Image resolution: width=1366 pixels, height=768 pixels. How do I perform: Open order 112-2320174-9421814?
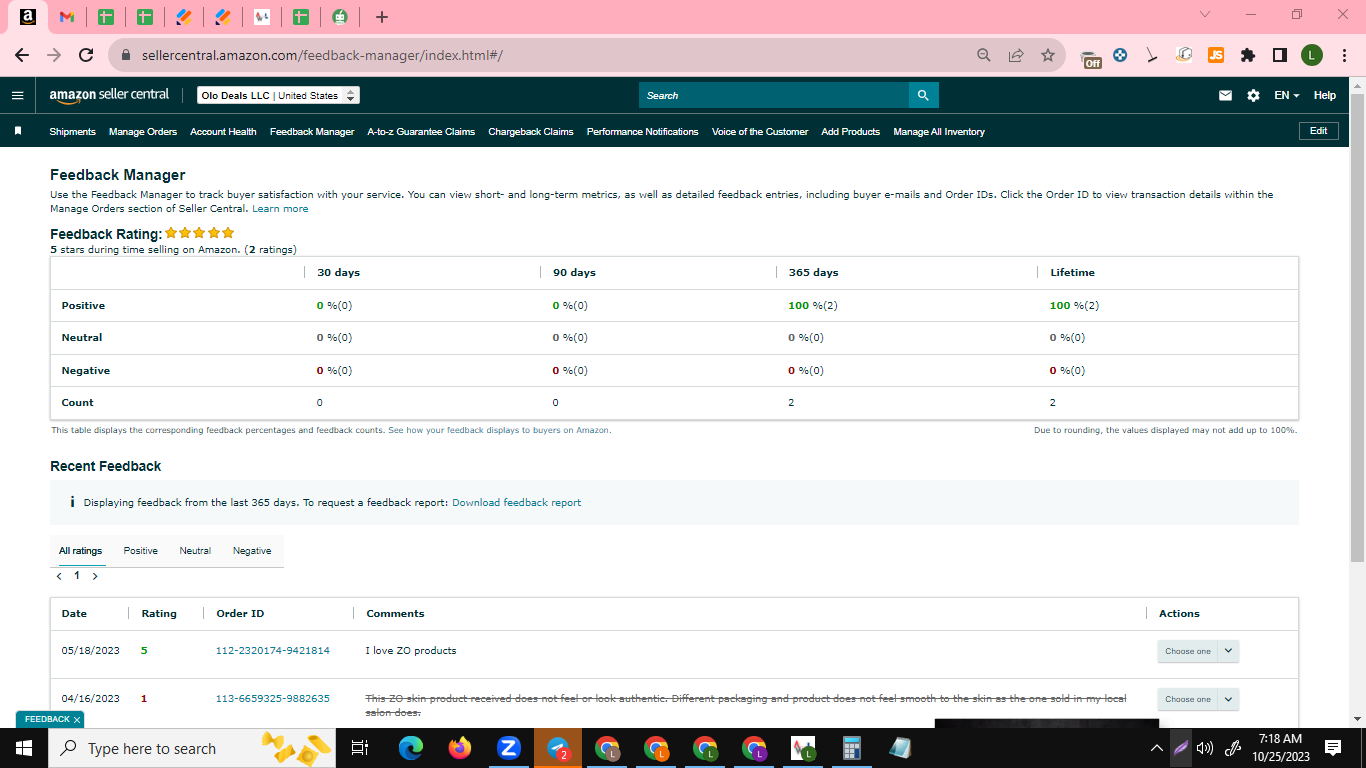coord(273,651)
